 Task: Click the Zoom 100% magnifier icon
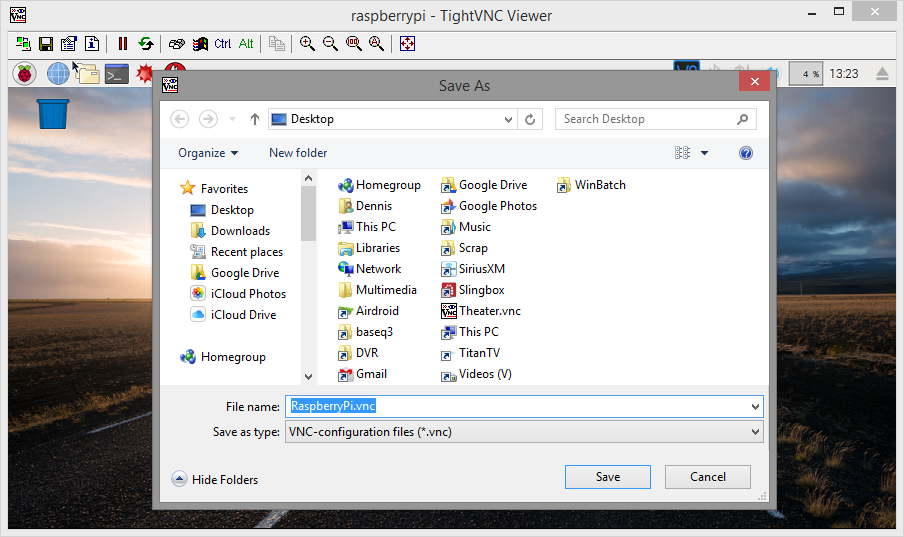[x=353, y=44]
